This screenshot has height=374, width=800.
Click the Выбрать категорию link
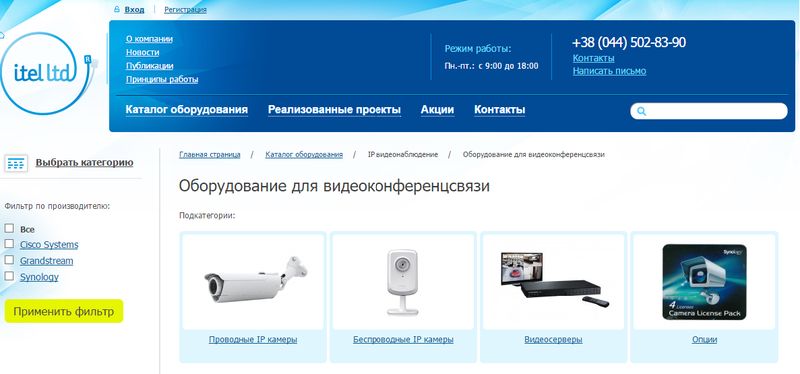point(84,163)
